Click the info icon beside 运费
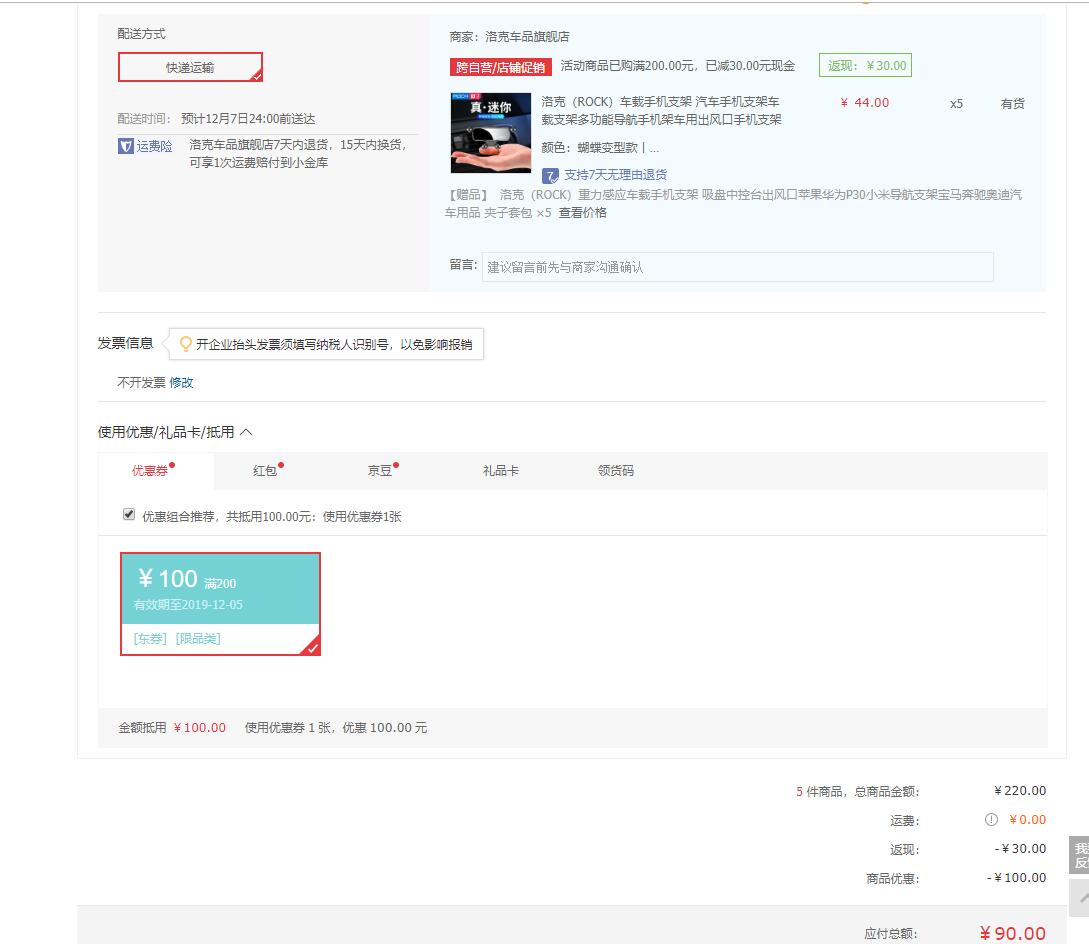Screen dimensions: 1089x944 click(991, 820)
